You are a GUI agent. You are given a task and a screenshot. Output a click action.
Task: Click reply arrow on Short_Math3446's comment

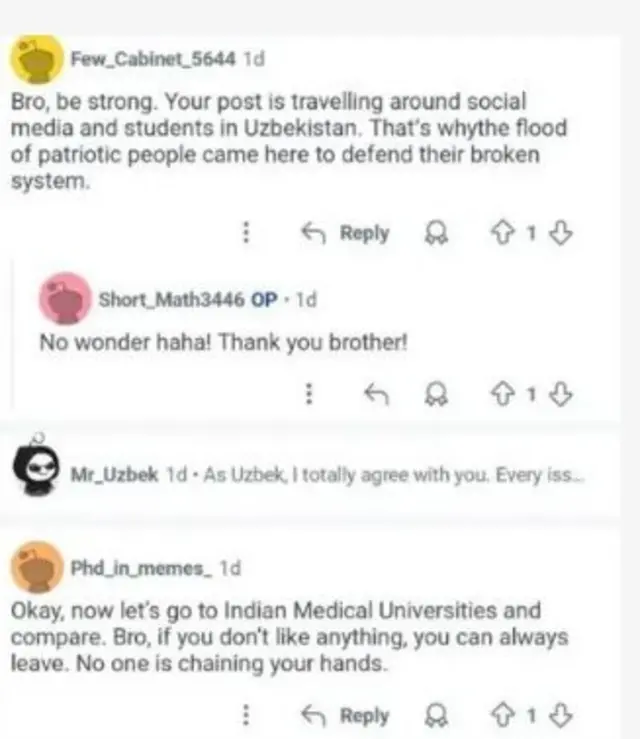pyautogui.click(x=377, y=394)
